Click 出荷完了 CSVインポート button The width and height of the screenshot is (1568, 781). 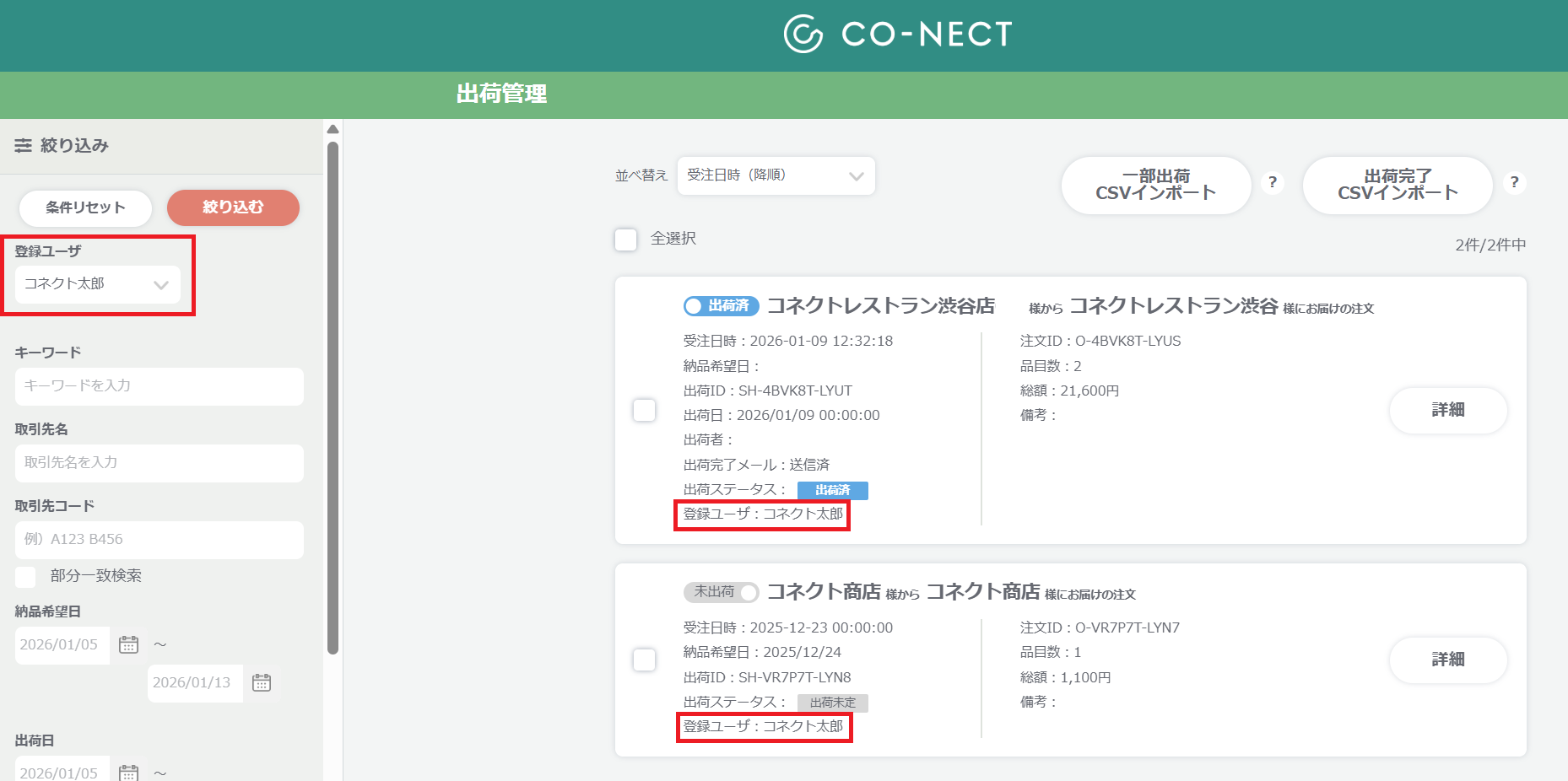coord(1398,185)
